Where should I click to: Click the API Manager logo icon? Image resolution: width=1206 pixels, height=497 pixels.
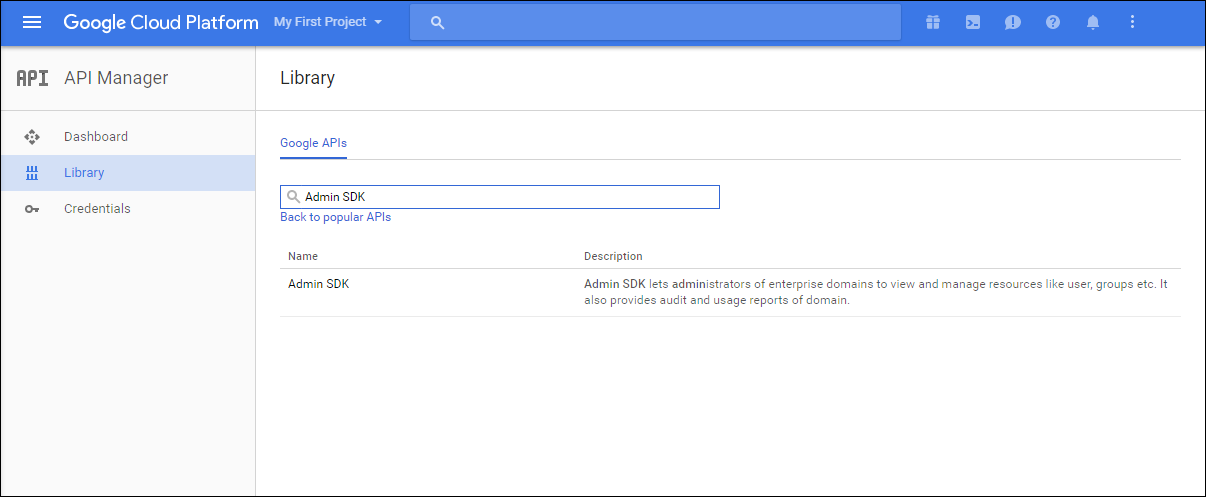click(32, 78)
